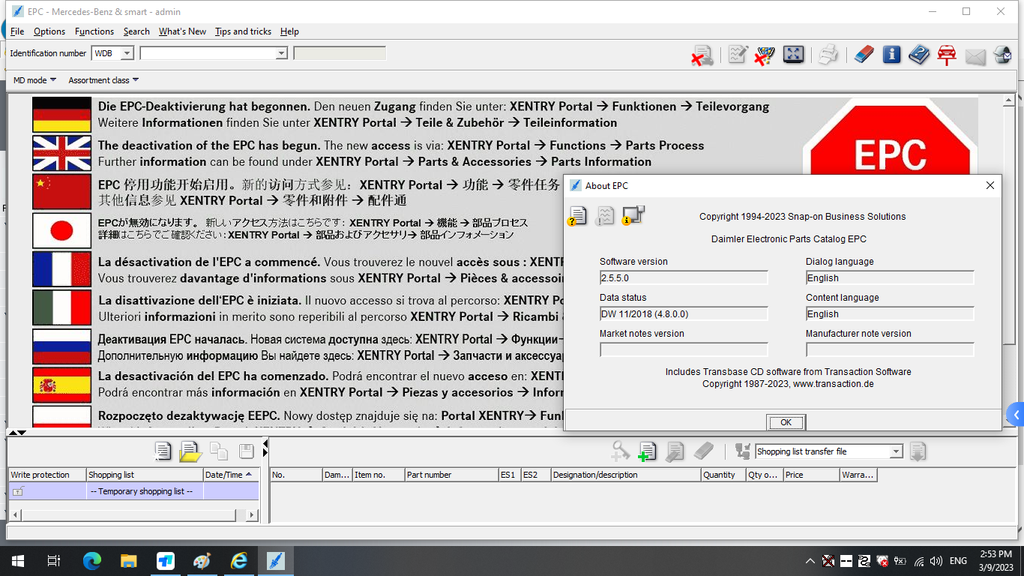Toggle write protection on Temporary shopping list

coord(18,492)
